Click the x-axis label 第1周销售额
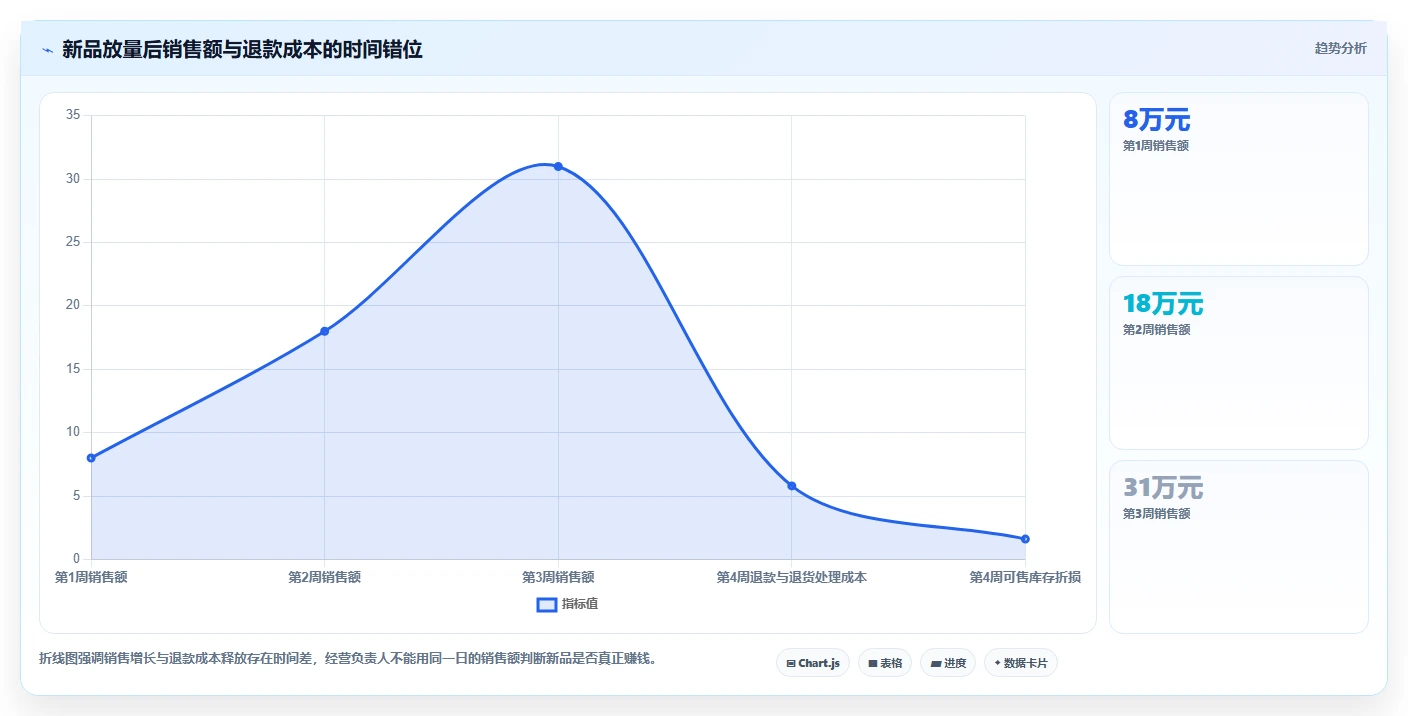Screen dimensions: 1408x716 click(x=91, y=577)
